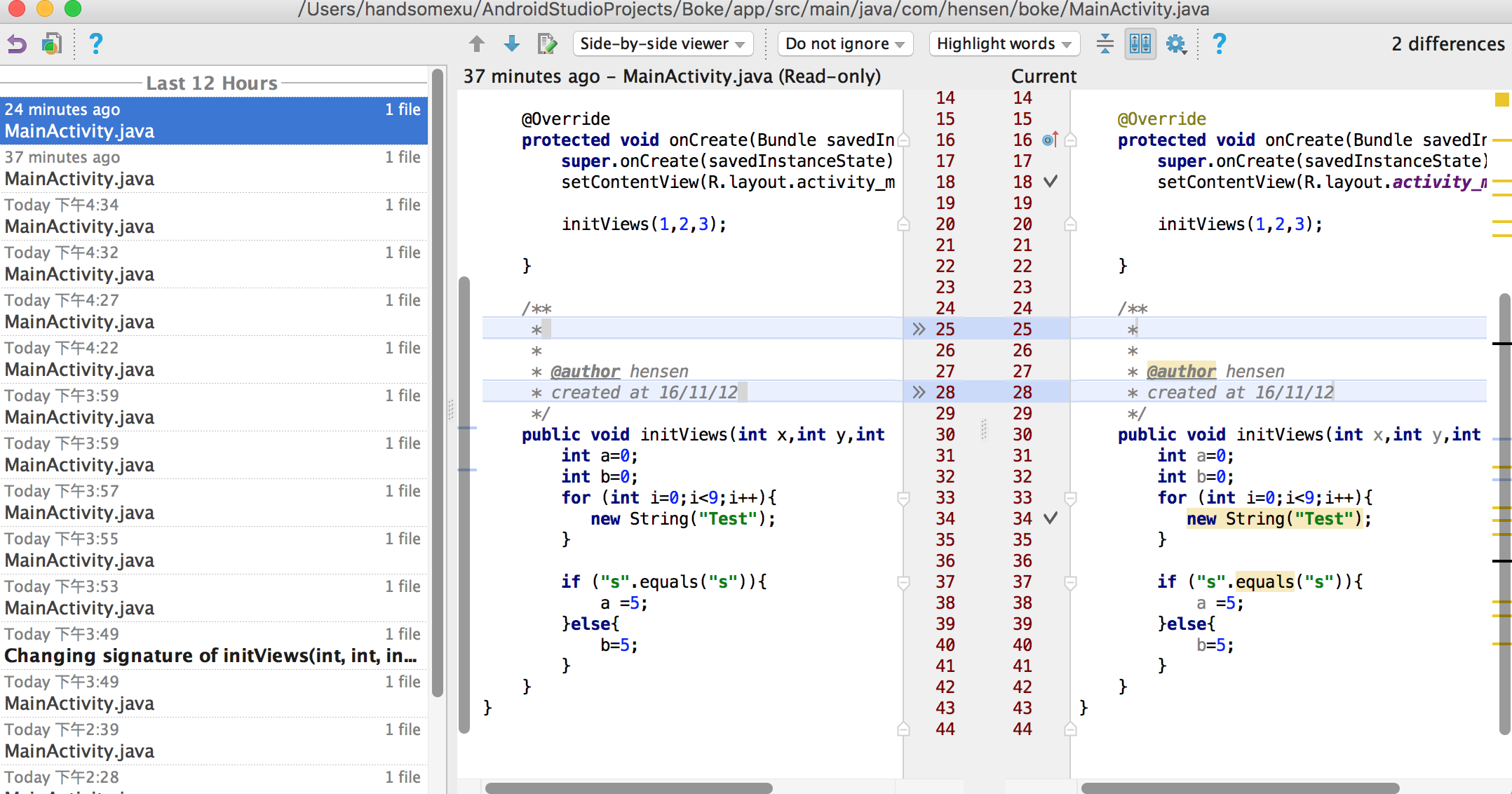Toggle synchronize scrolling button

[1140, 44]
